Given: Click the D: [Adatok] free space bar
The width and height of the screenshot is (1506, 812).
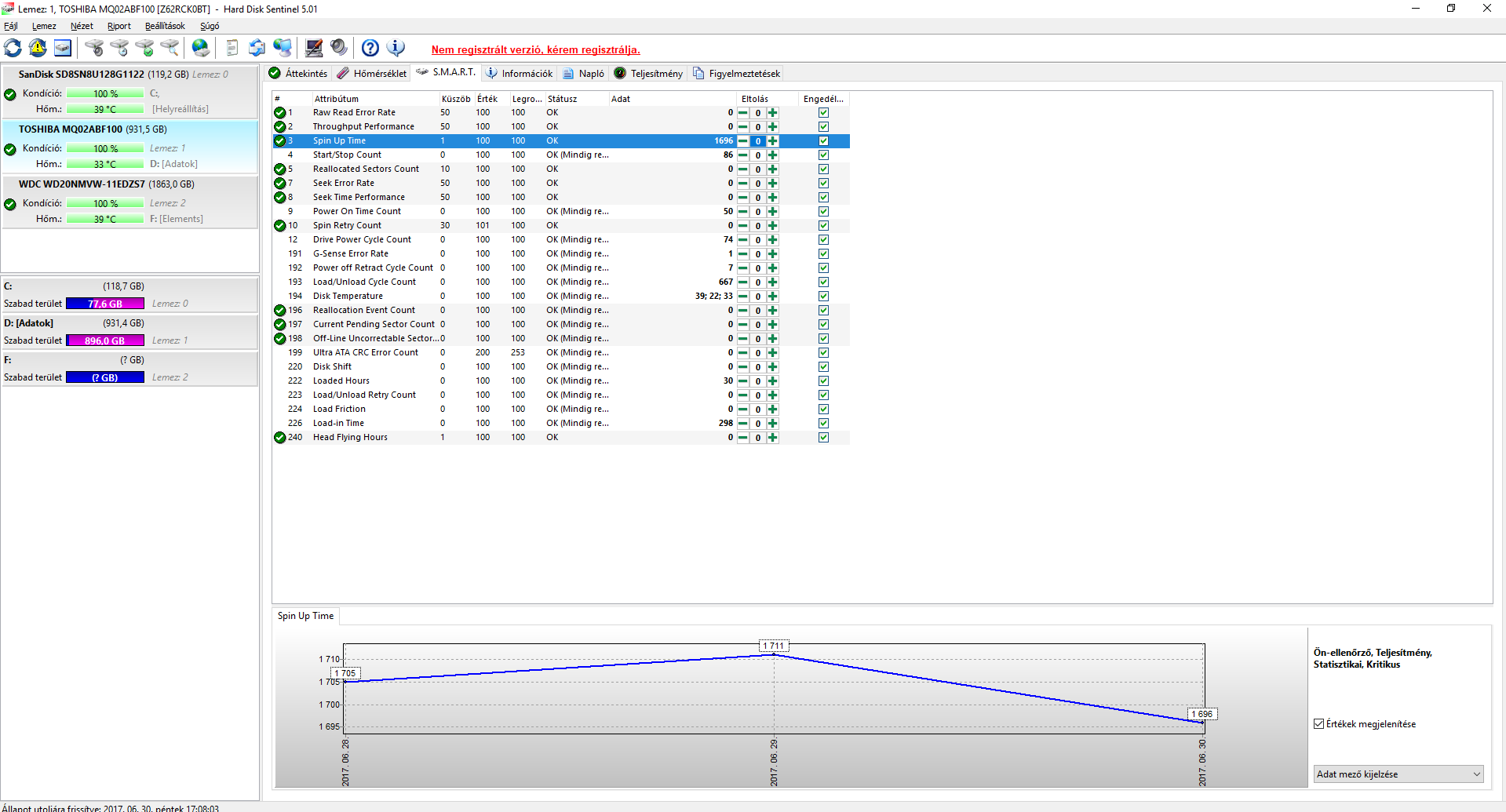Looking at the screenshot, I should point(105,340).
